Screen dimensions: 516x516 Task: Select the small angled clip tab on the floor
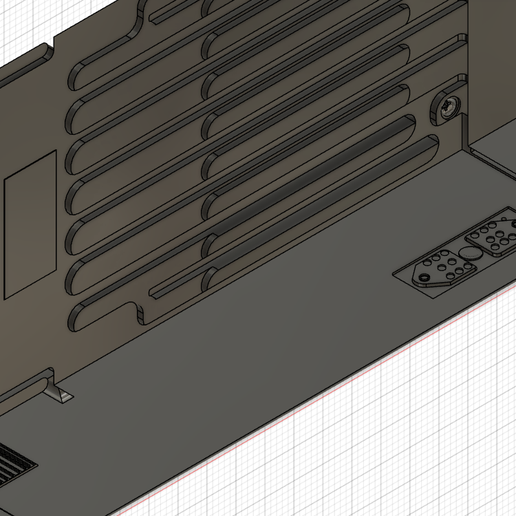coord(59,392)
